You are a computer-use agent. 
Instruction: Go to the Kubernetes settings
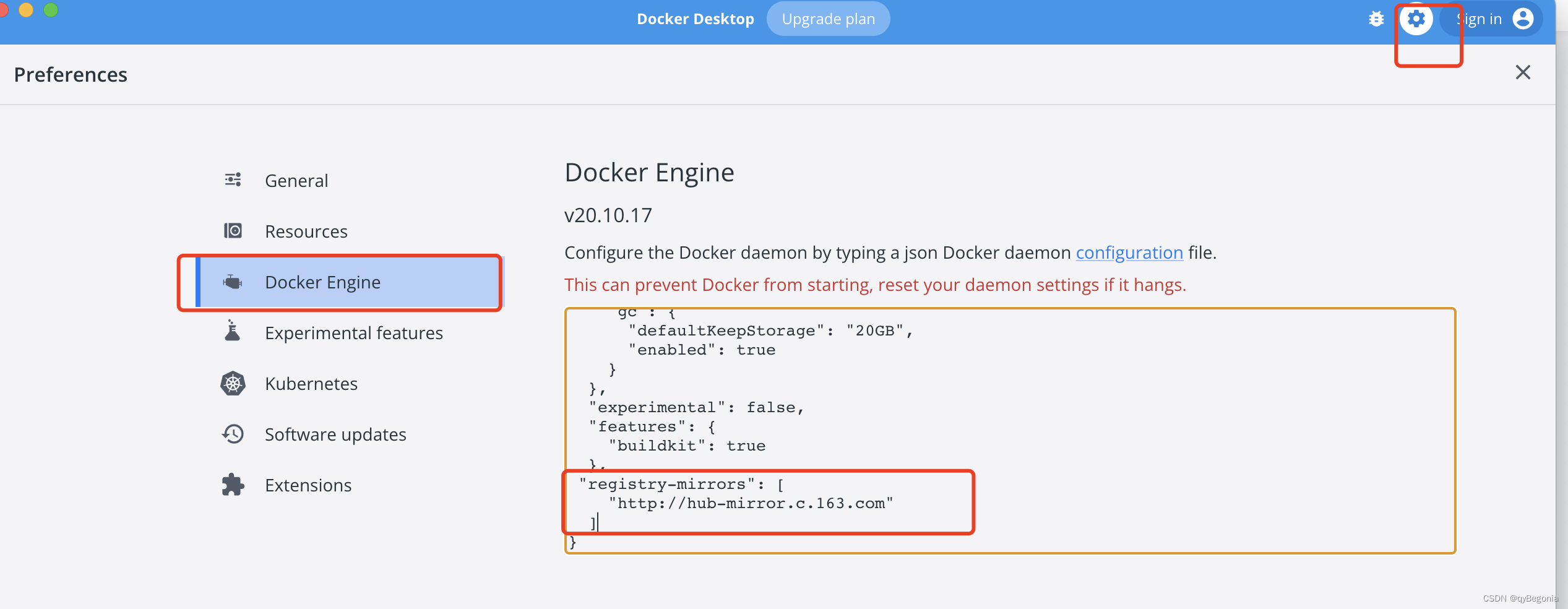pos(350,383)
